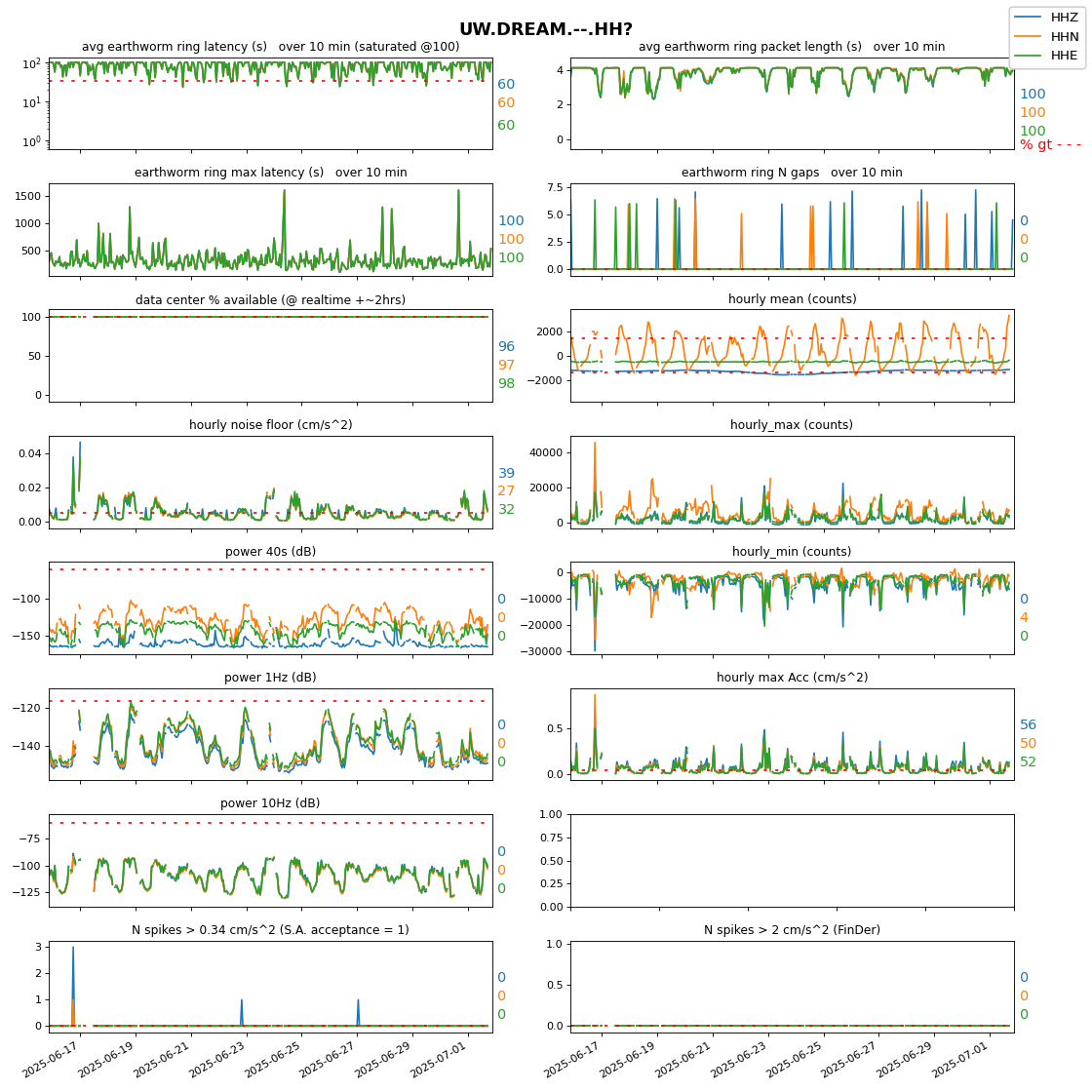Click the 0.04 tick on noise floor axis
The height and width of the screenshot is (1092, 1092).
(30, 453)
